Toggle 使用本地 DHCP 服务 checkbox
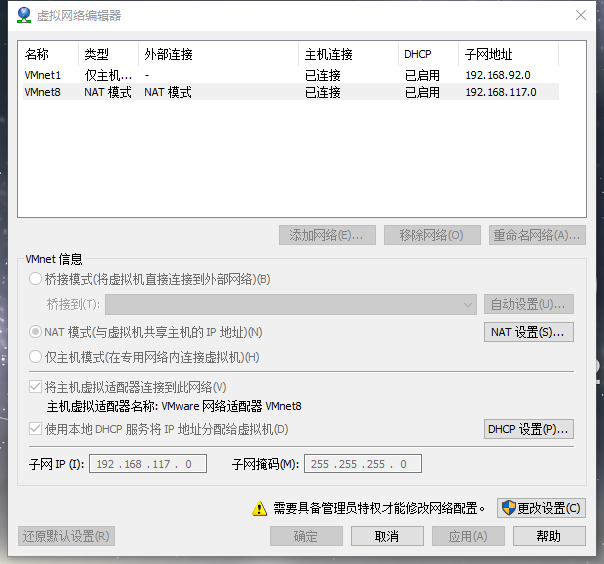 [35, 428]
